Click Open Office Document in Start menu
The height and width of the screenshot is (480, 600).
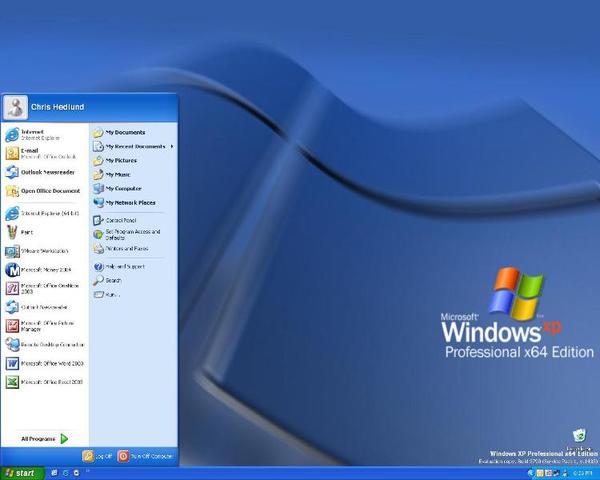[45, 191]
